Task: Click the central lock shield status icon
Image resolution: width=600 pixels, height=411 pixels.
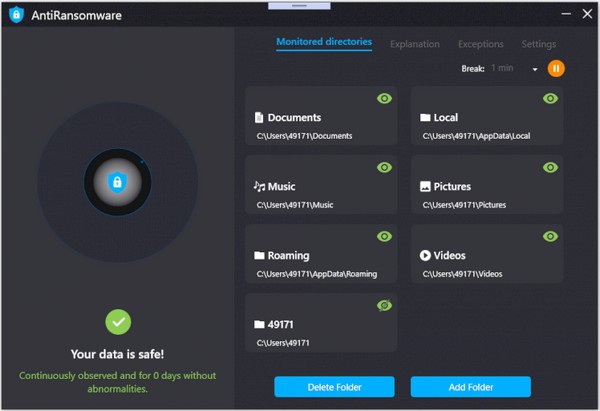Action: [117, 182]
